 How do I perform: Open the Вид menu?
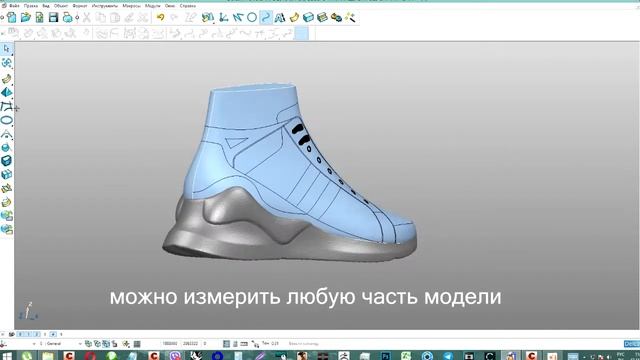coord(46,6)
